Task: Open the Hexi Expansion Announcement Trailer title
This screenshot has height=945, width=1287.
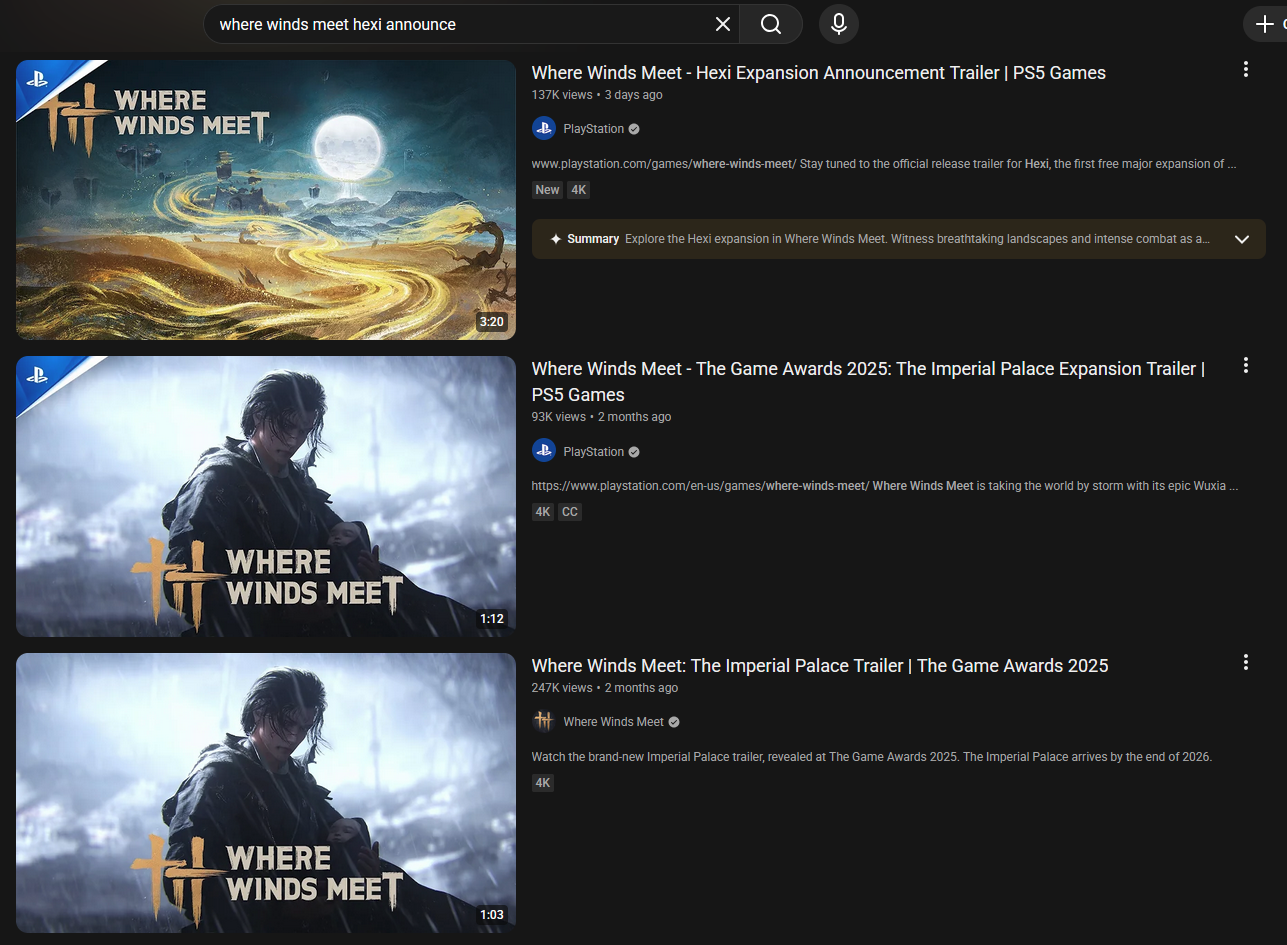Action: coord(819,73)
